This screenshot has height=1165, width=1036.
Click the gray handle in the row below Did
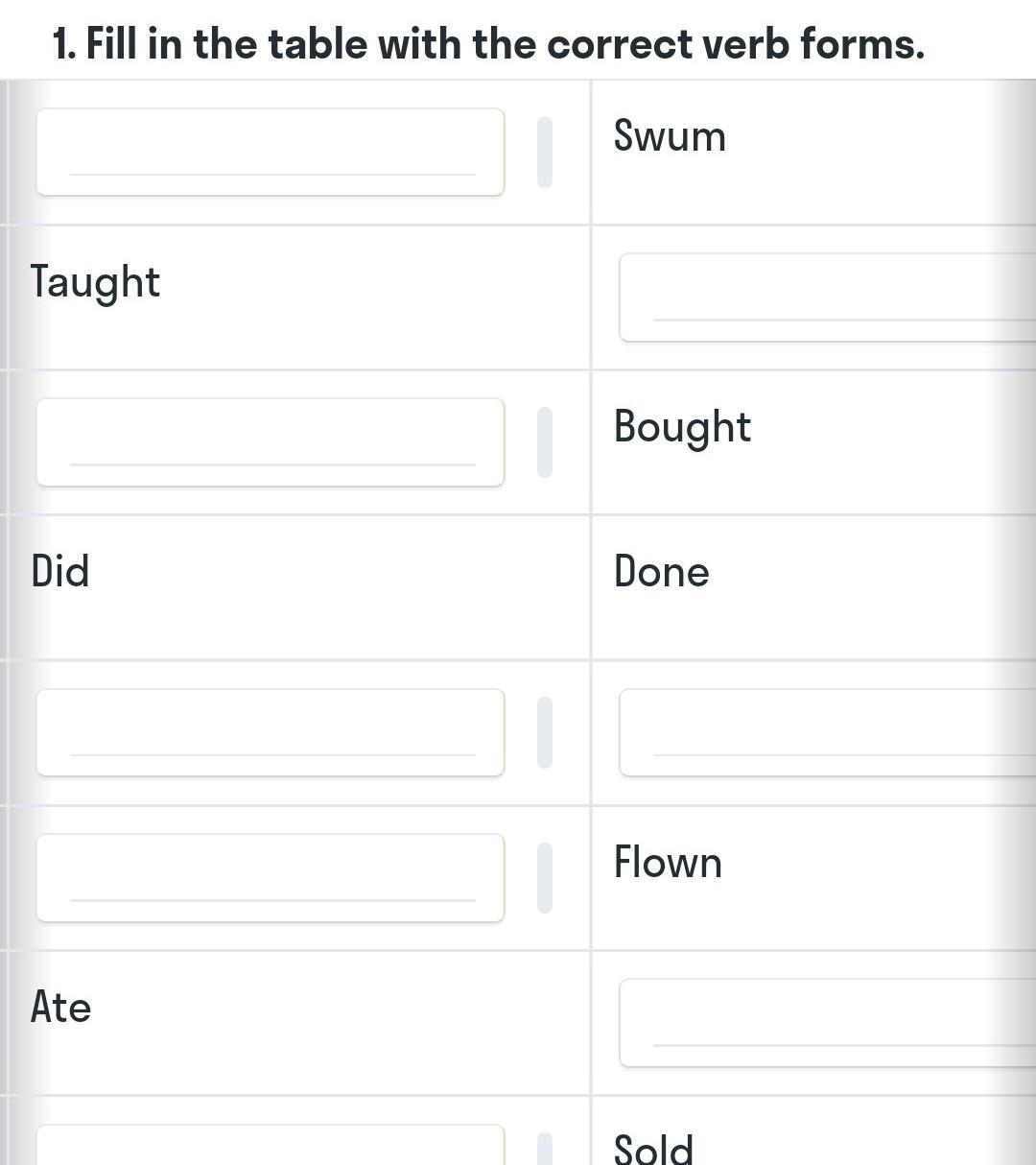(x=545, y=732)
